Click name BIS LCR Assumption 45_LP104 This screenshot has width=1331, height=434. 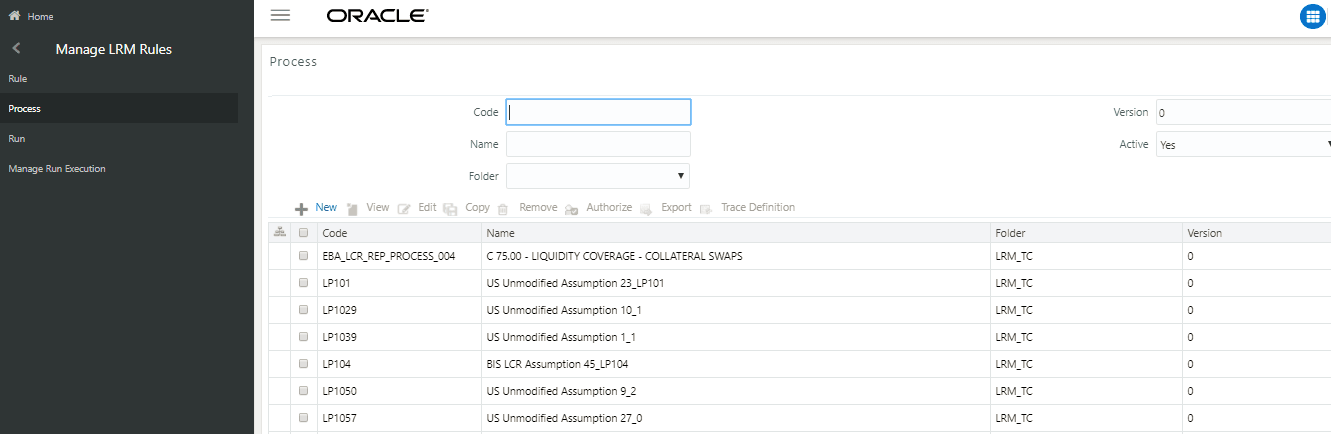[x=557, y=364]
